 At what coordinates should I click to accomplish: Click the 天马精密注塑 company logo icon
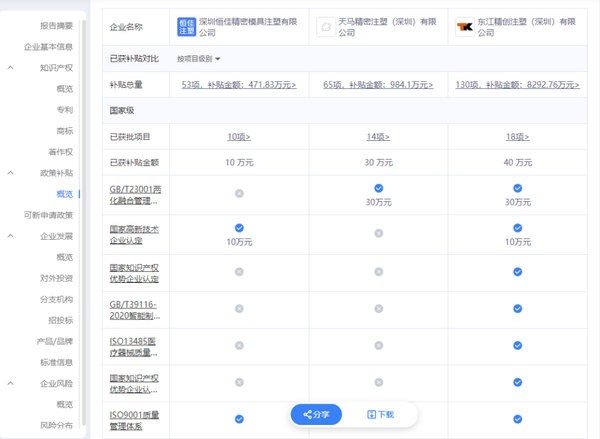326,27
